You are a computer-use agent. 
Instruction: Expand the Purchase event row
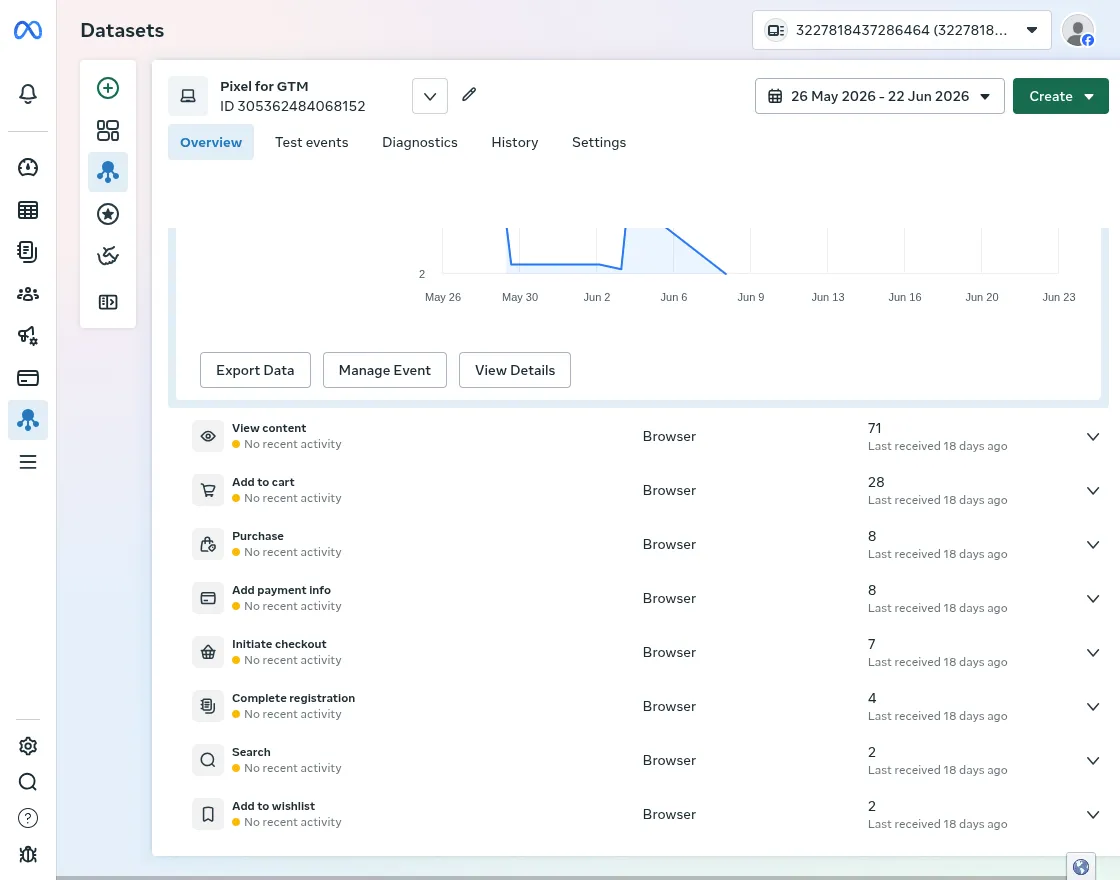[x=1093, y=544]
